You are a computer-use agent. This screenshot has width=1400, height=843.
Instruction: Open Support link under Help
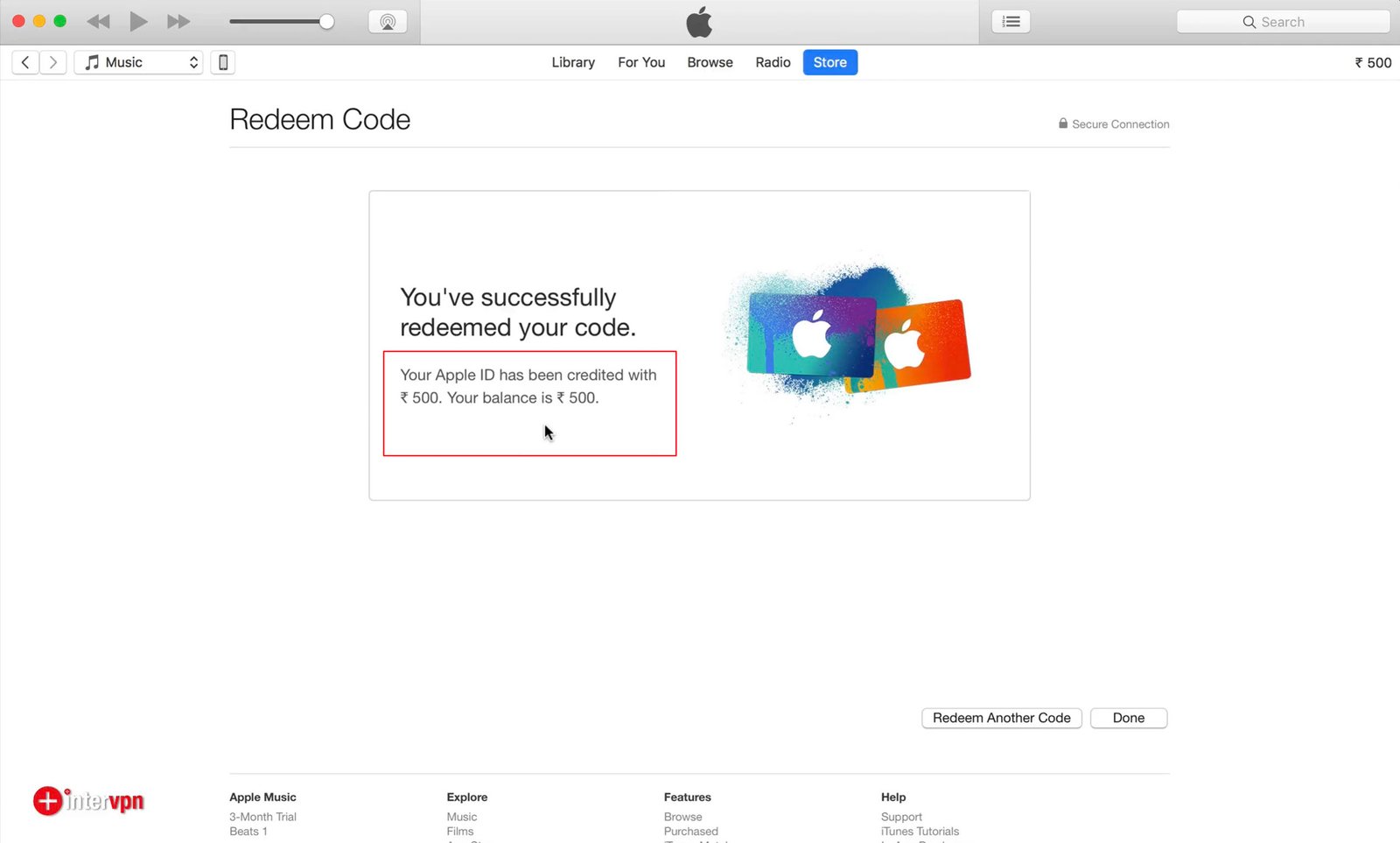pos(901,817)
